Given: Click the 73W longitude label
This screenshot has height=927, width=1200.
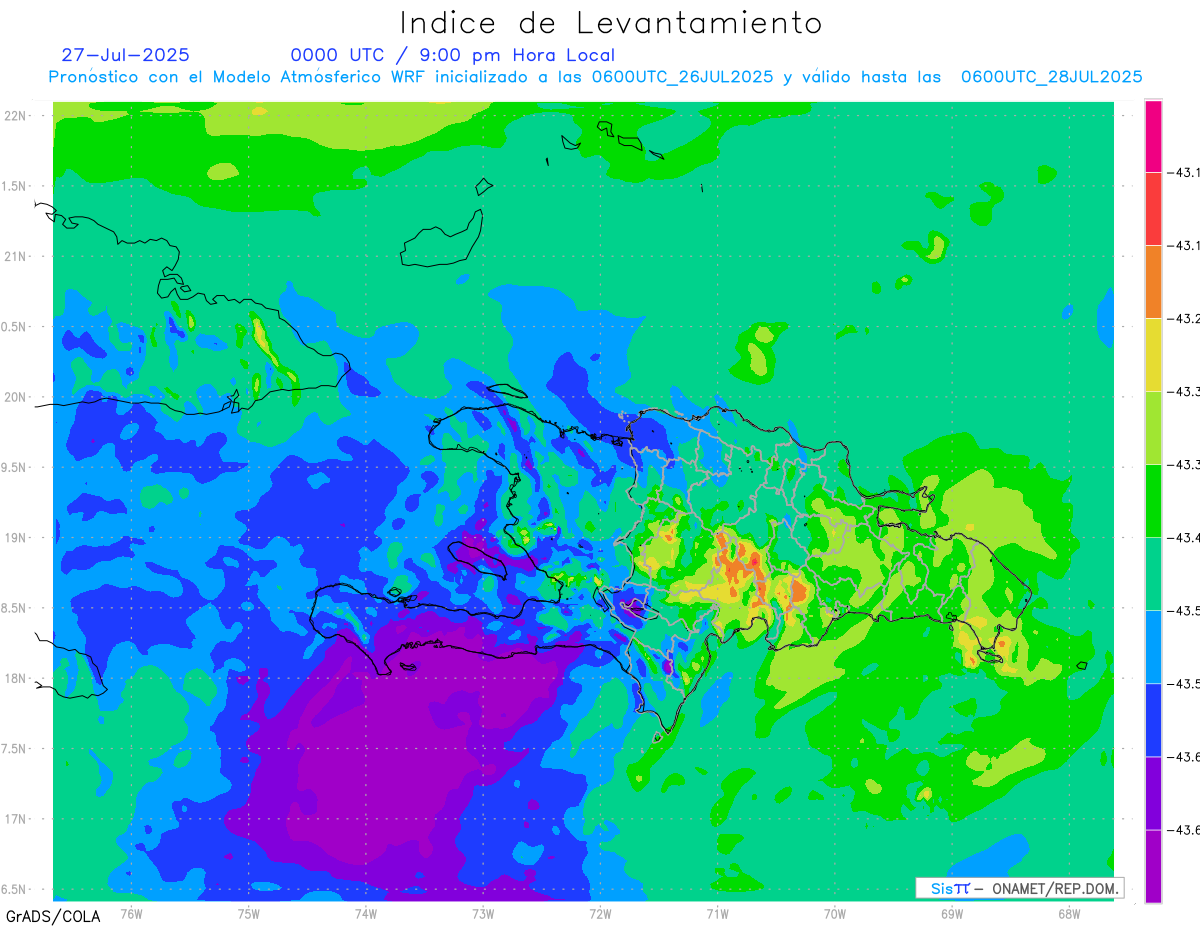Looking at the screenshot, I should click(483, 913).
